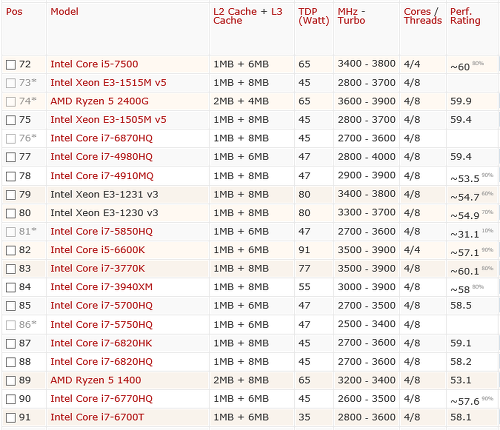Open the Intel Core i7-6820HQ link
500x430 pixels.
[101, 362]
